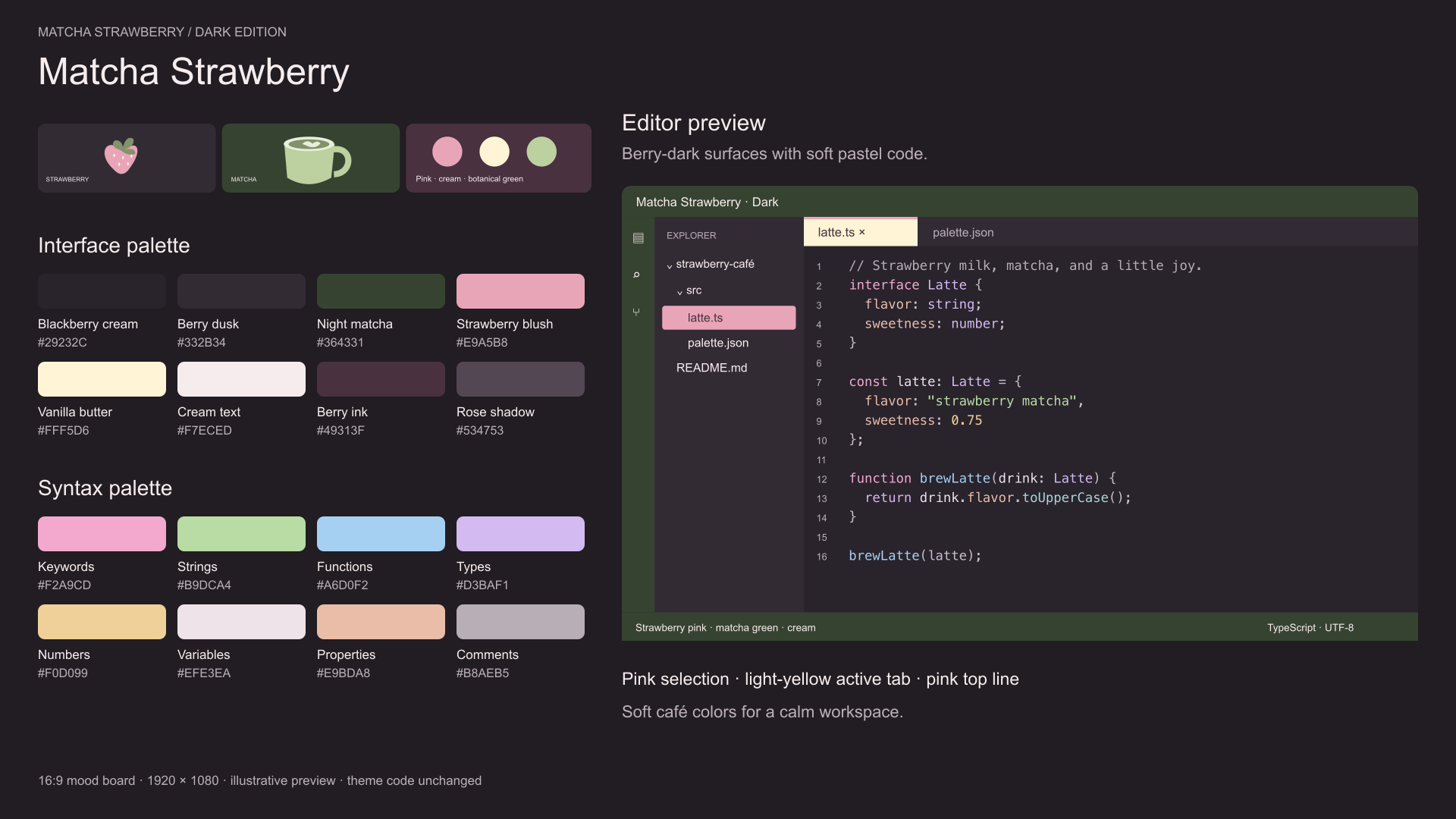The width and height of the screenshot is (1456, 819).
Task: Click the Keywords syntax swatch
Action: click(102, 534)
